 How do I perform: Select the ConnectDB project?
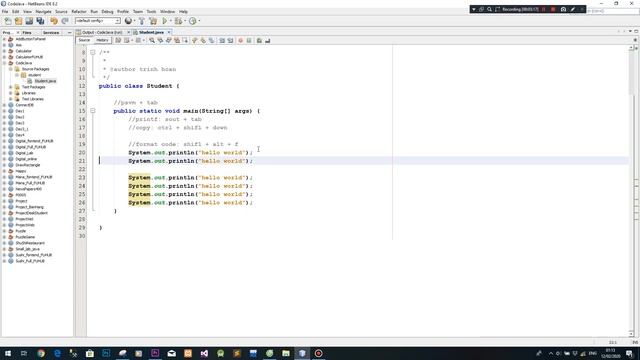pos(24,105)
